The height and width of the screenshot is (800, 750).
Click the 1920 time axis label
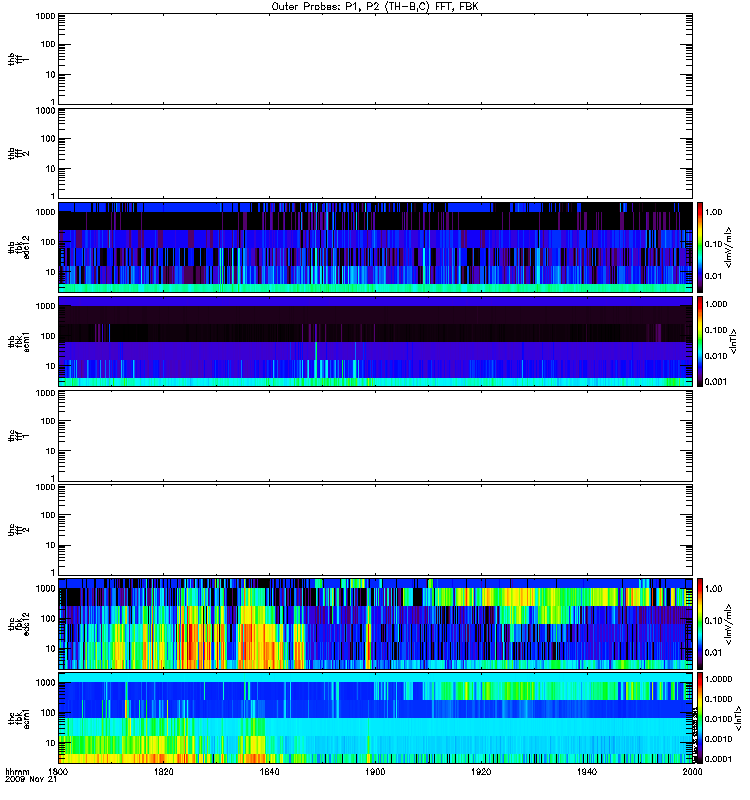click(x=481, y=771)
